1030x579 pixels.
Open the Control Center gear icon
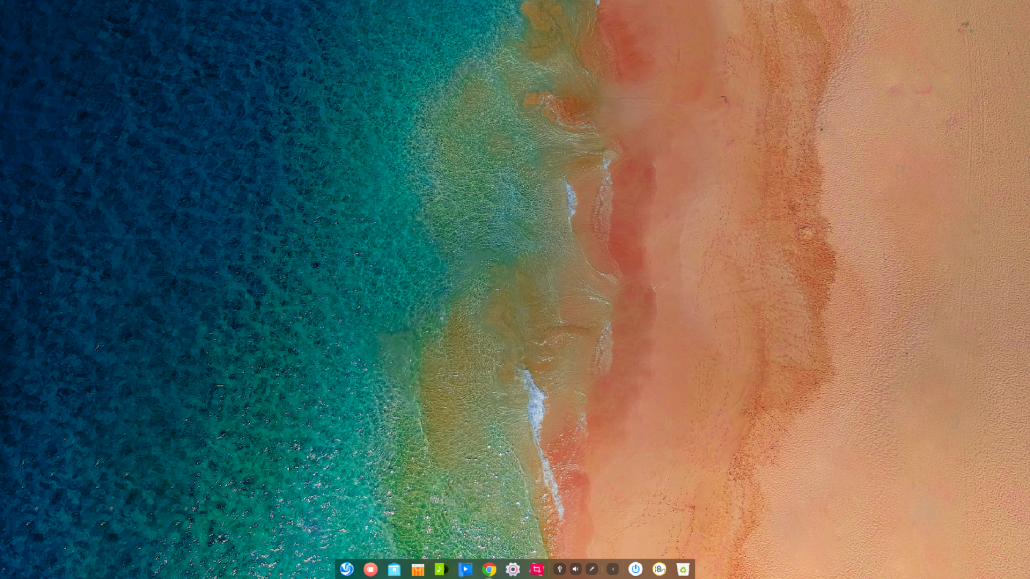(513, 569)
